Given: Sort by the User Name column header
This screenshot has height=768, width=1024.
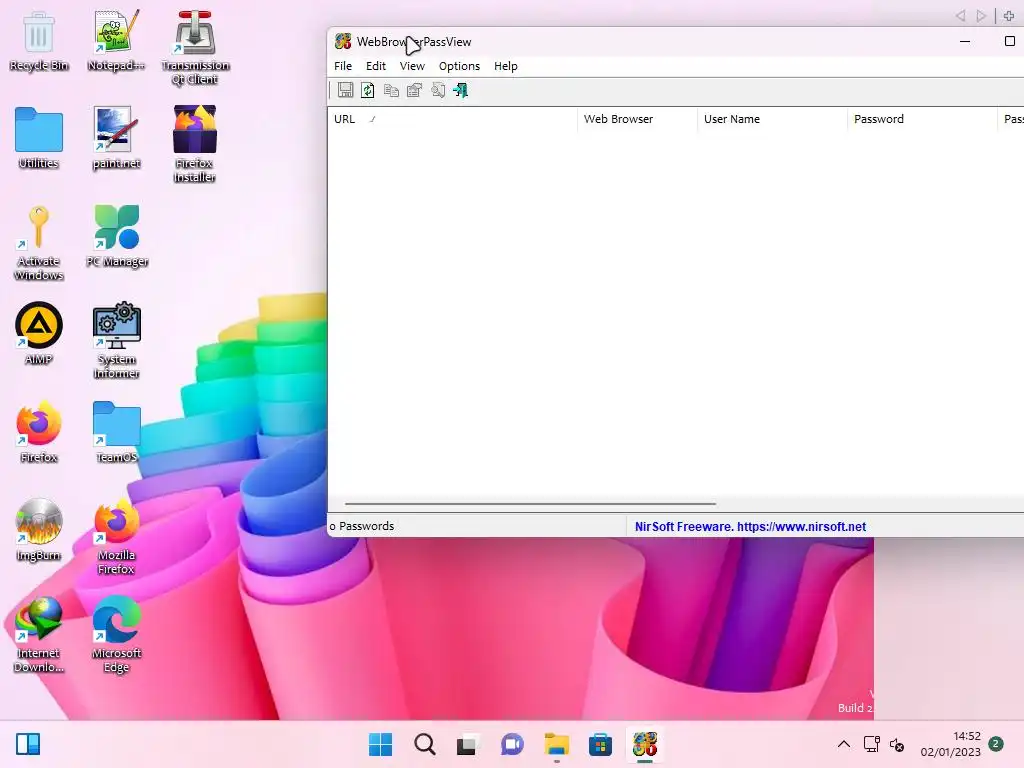Looking at the screenshot, I should coord(773,119).
